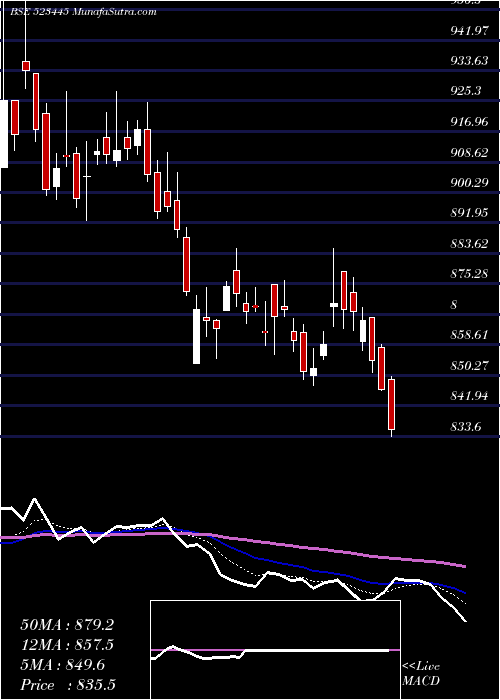Click the Live MACD inset chart box

click(275, 650)
